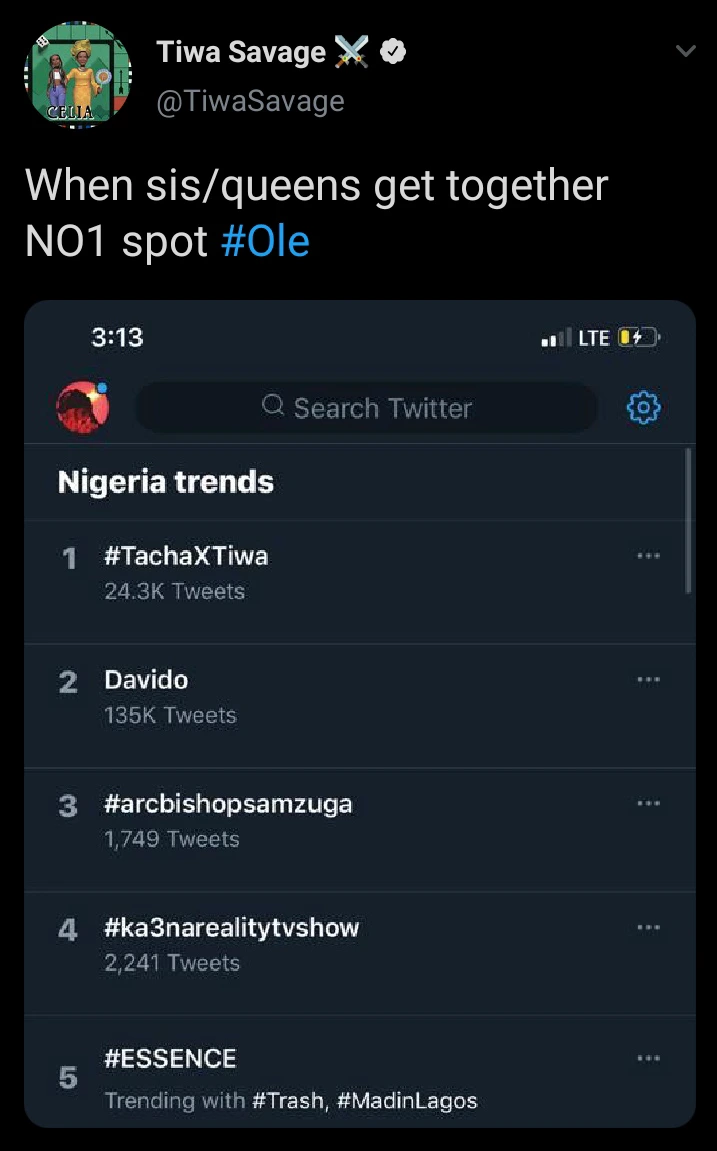
Task: Tap the battery charging icon
Action: coord(638,338)
